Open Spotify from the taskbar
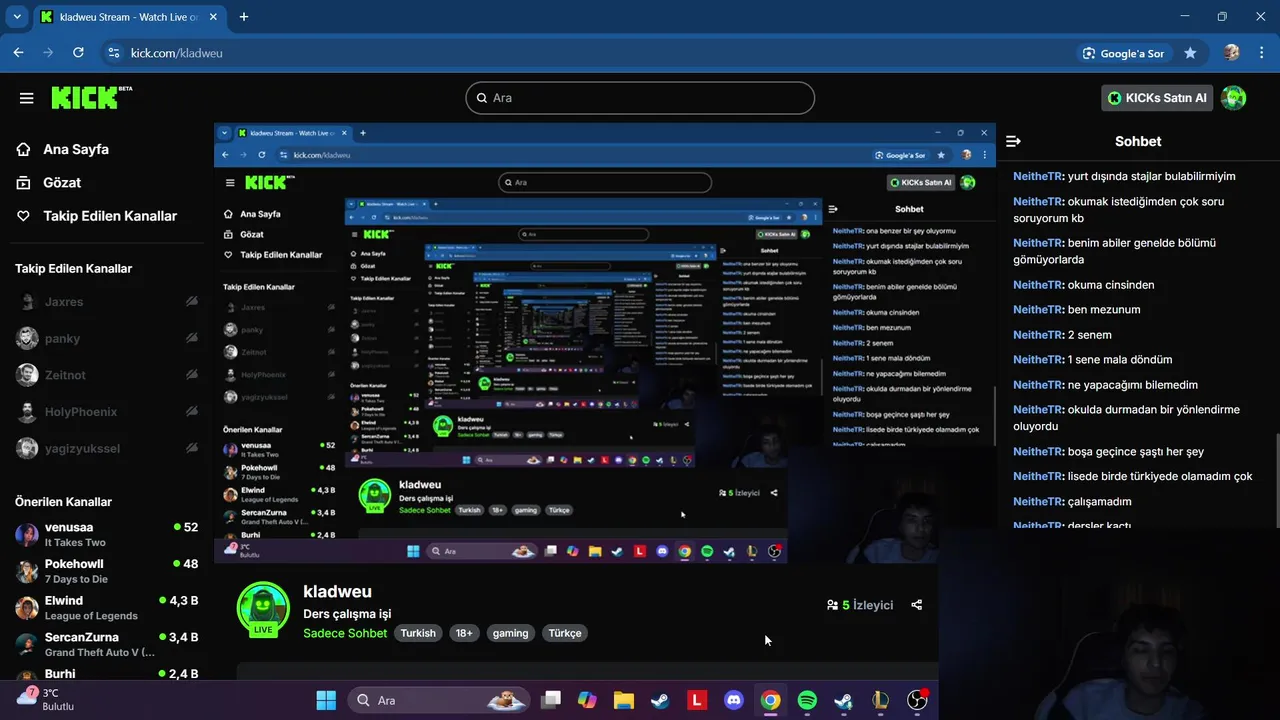Image resolution: width=1280 pixels, height=720 pixels. coord(807,700)
